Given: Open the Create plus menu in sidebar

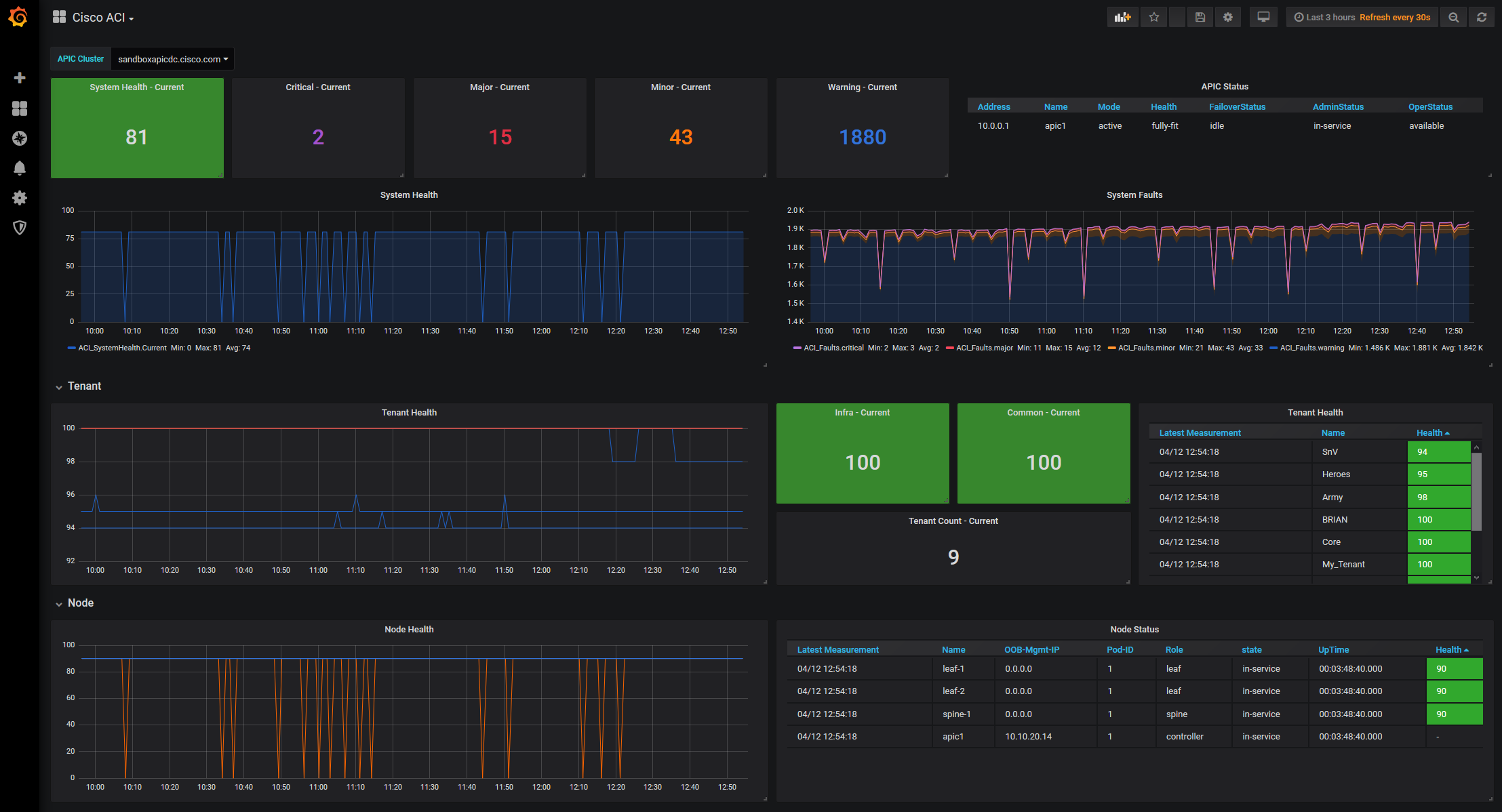Looking at the screenshot, I should pyautogui.click(x=20, y=78).
